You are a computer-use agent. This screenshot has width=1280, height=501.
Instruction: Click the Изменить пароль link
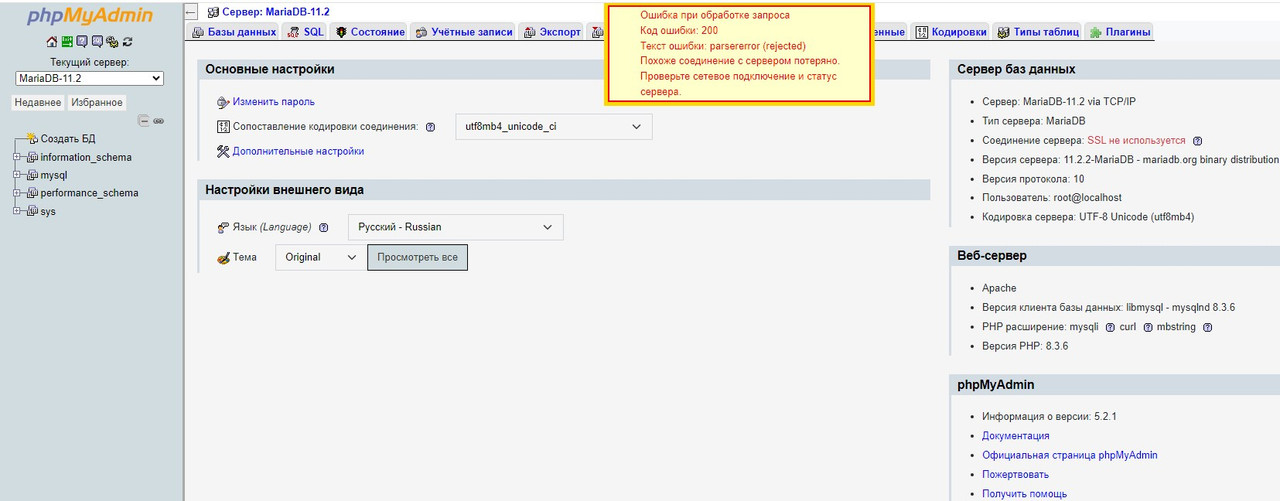click(273, 102)
